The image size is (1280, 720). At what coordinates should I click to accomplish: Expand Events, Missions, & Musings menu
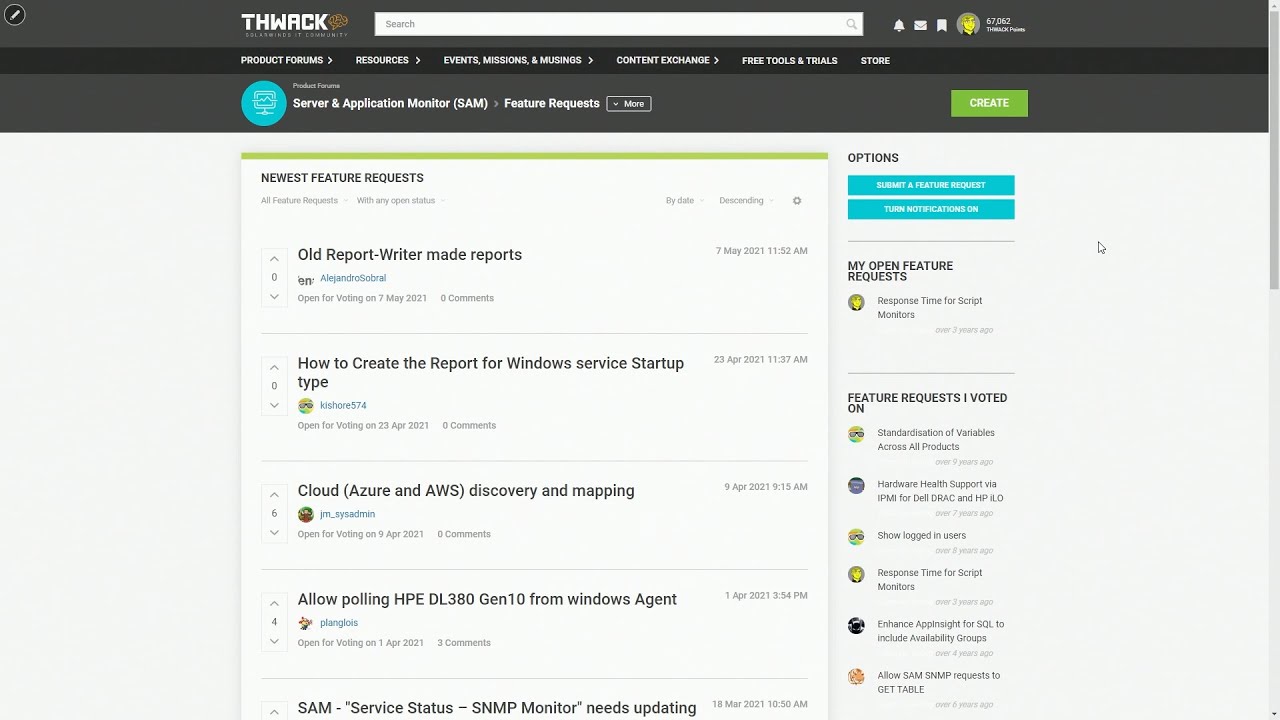pyautogui.click(x=518, y=60)
